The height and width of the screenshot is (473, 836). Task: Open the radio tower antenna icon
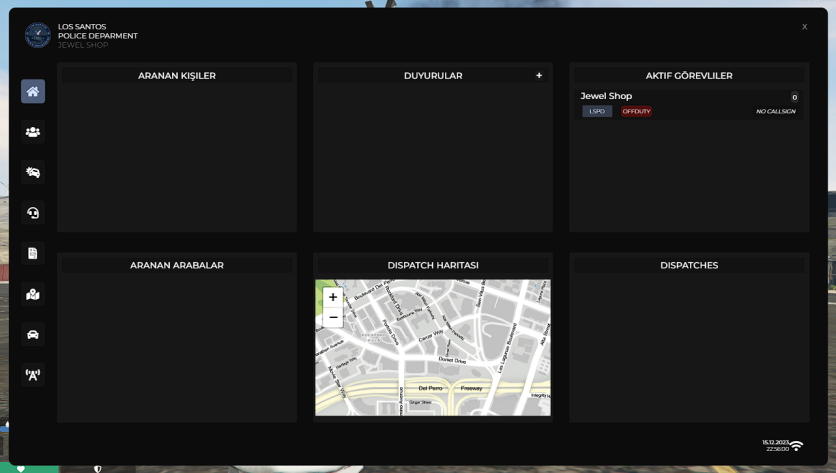tap(33, 375)
